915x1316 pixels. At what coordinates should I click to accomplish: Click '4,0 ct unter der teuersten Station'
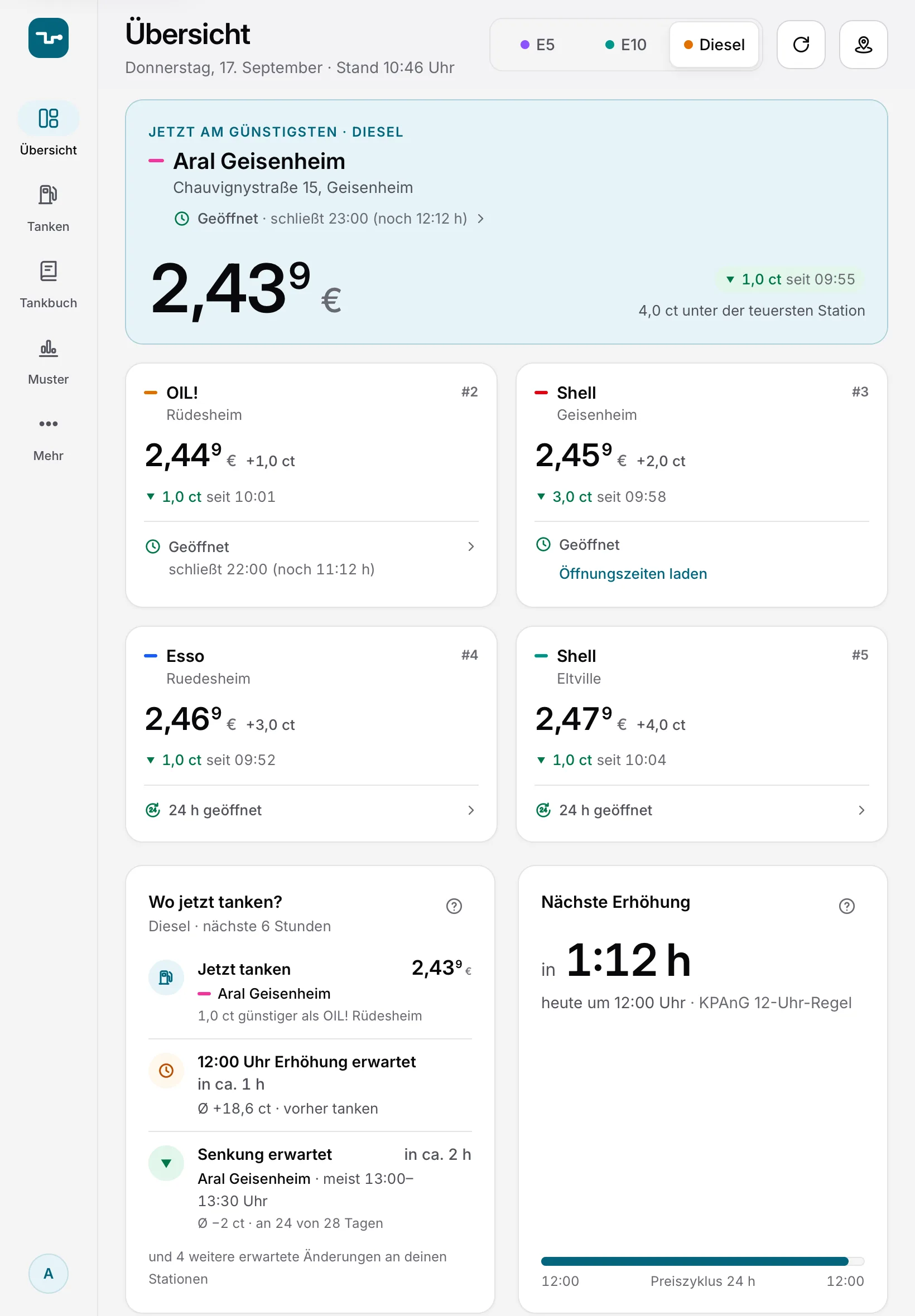752,311
